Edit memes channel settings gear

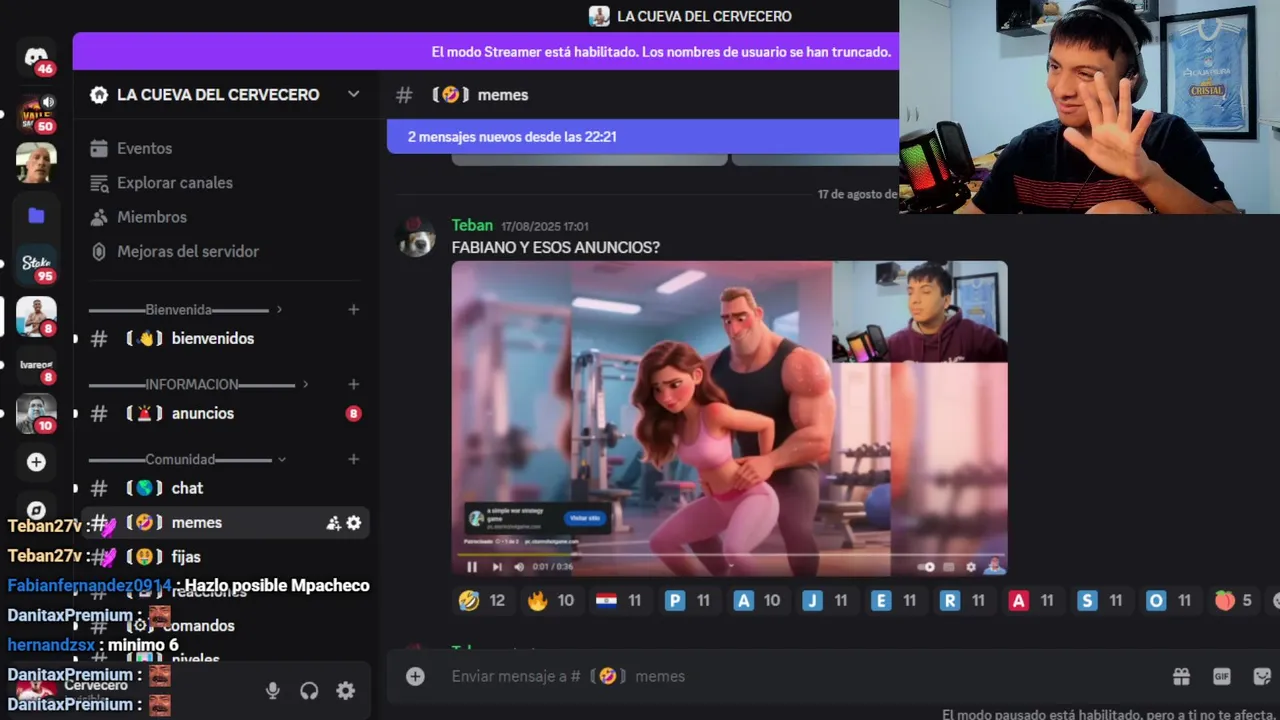(354, 523)
